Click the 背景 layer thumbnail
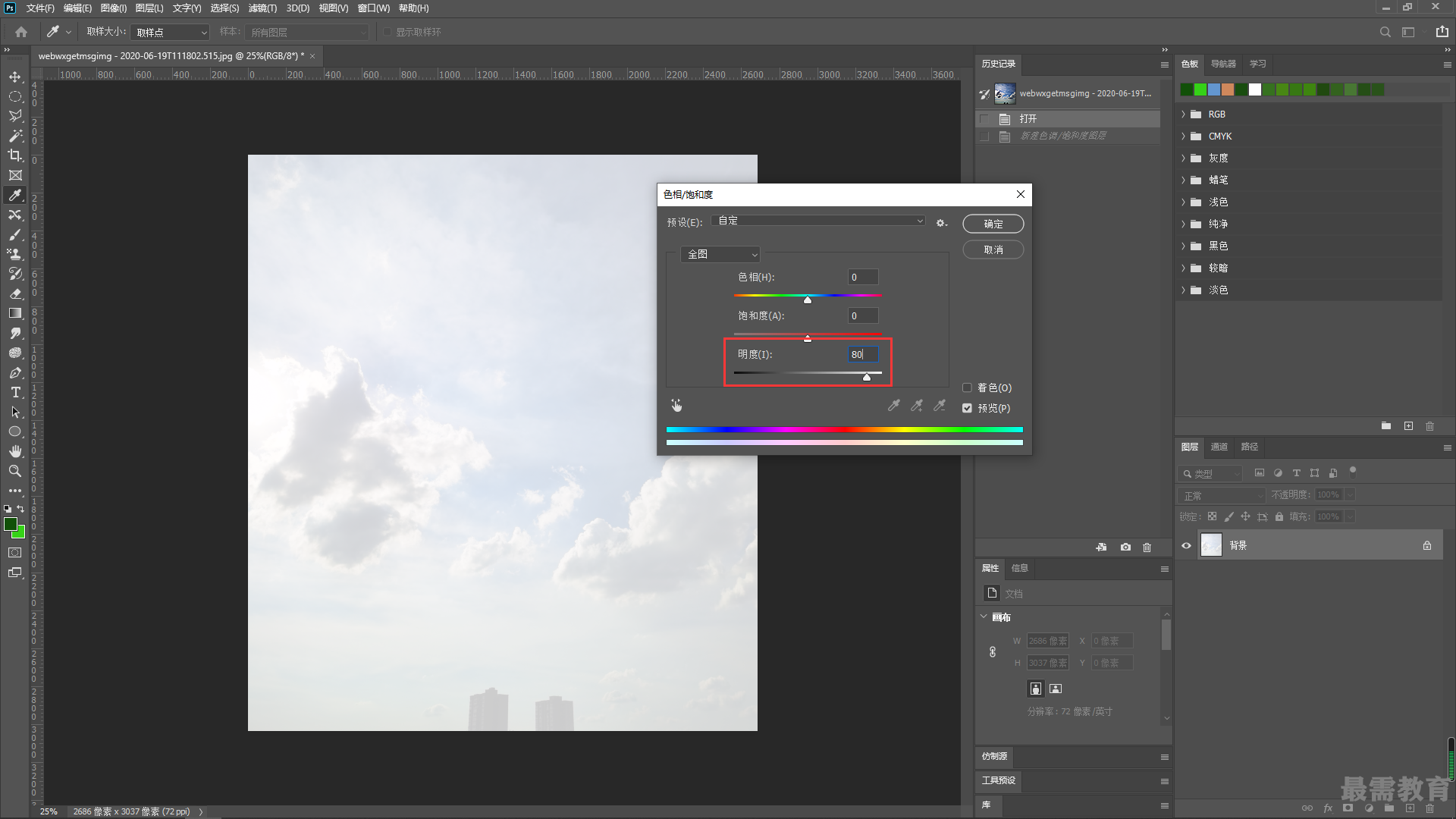The height and width of the screenshot is (819, 1456). [x=1211, y=545]
